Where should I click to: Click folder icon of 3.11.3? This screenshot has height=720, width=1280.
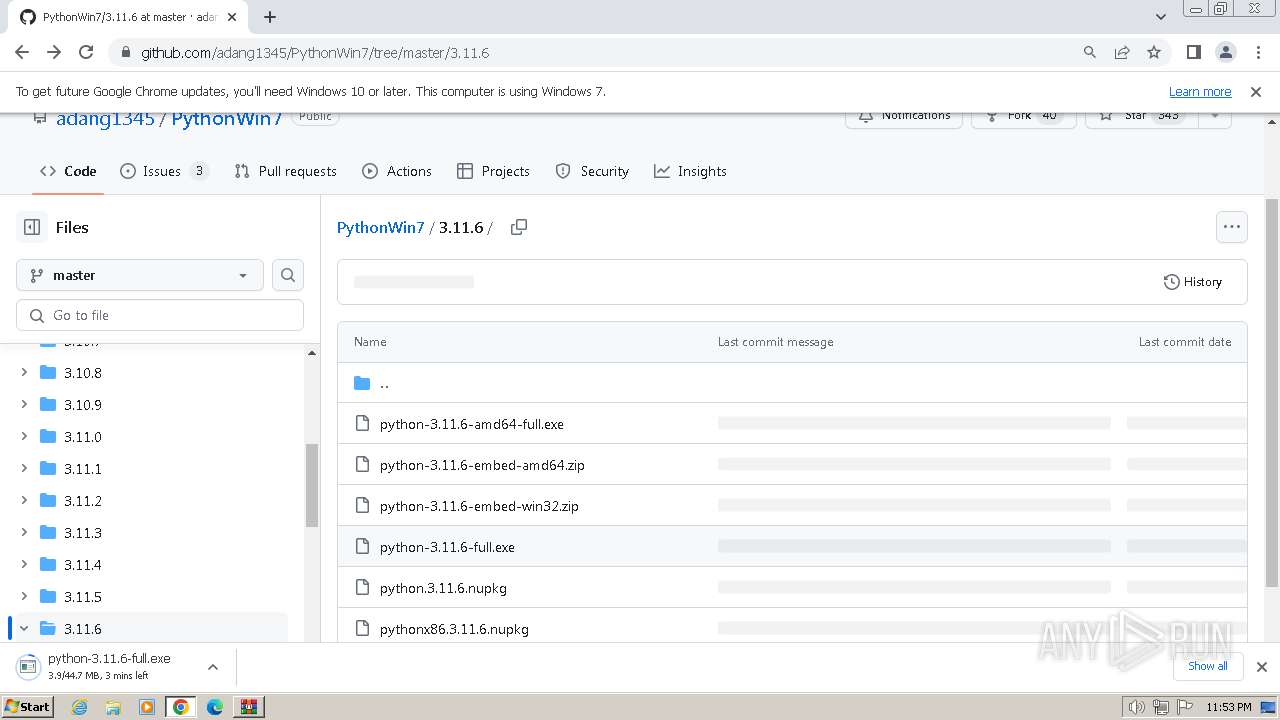pos(48,533)
